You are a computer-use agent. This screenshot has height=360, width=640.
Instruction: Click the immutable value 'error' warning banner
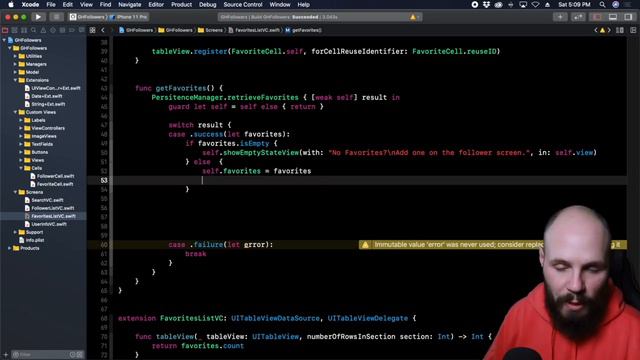coord(493,245)
